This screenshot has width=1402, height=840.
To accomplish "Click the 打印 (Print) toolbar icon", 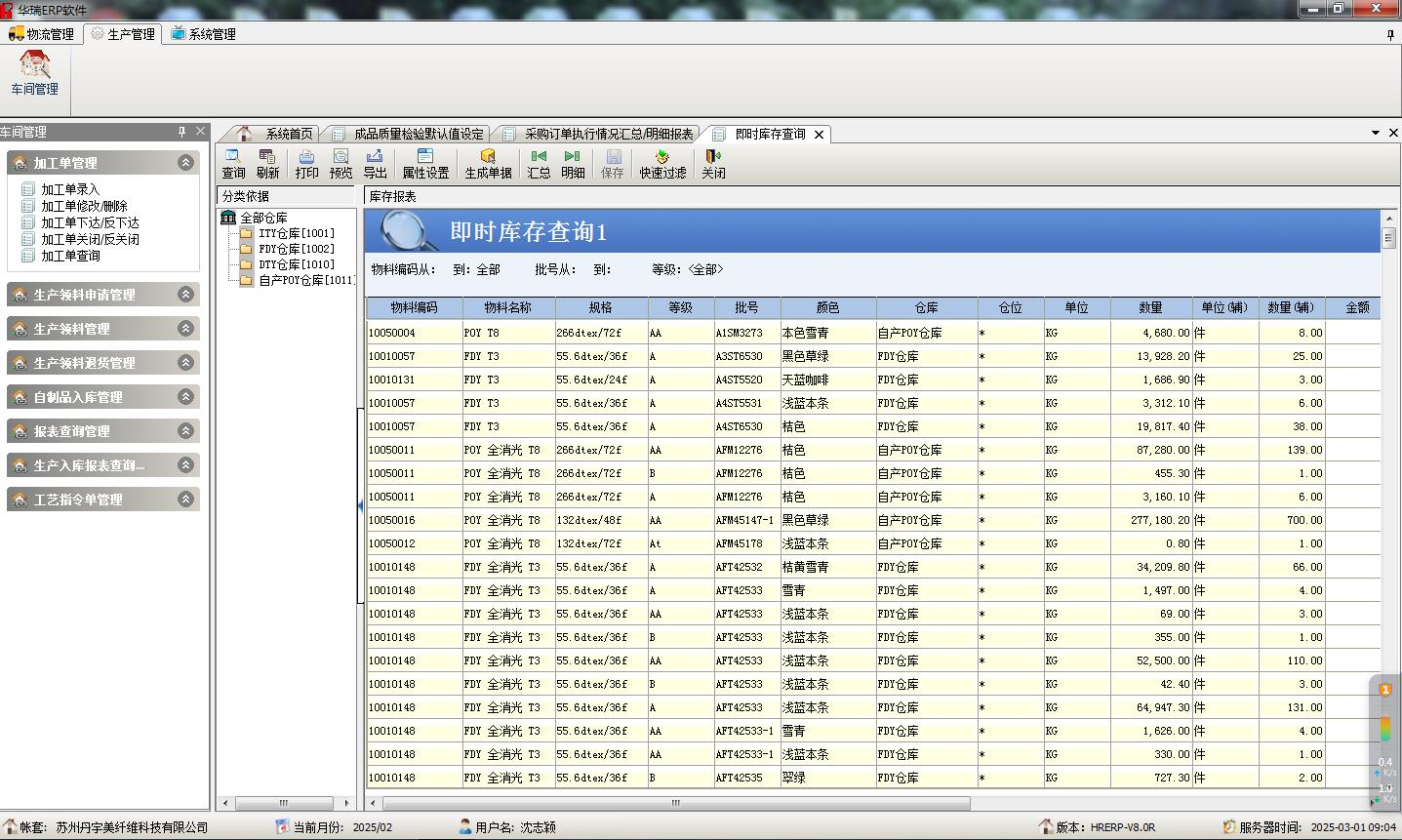I will (x=306, y=164).
